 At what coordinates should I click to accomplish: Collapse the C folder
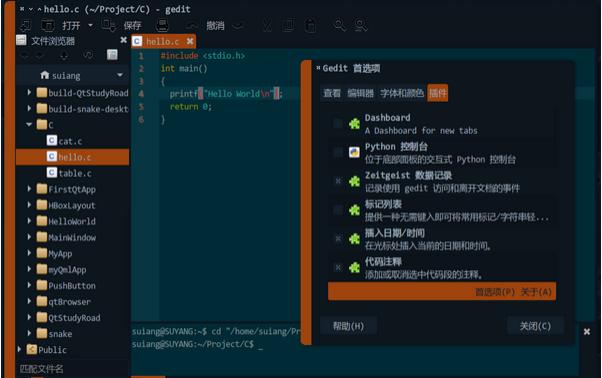(x=29, y=124)
